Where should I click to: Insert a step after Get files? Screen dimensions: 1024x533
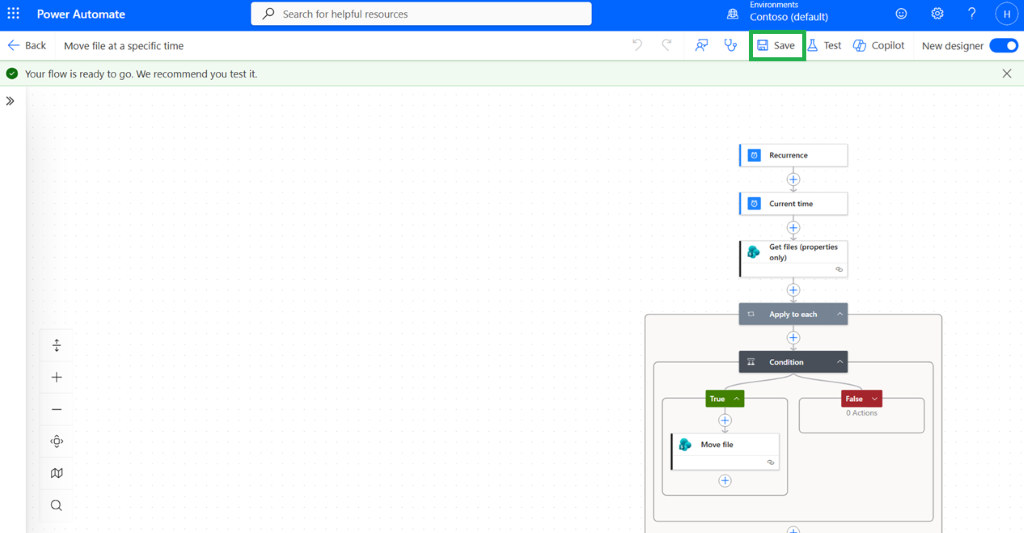pyautogui.click(x=793, y=290)
